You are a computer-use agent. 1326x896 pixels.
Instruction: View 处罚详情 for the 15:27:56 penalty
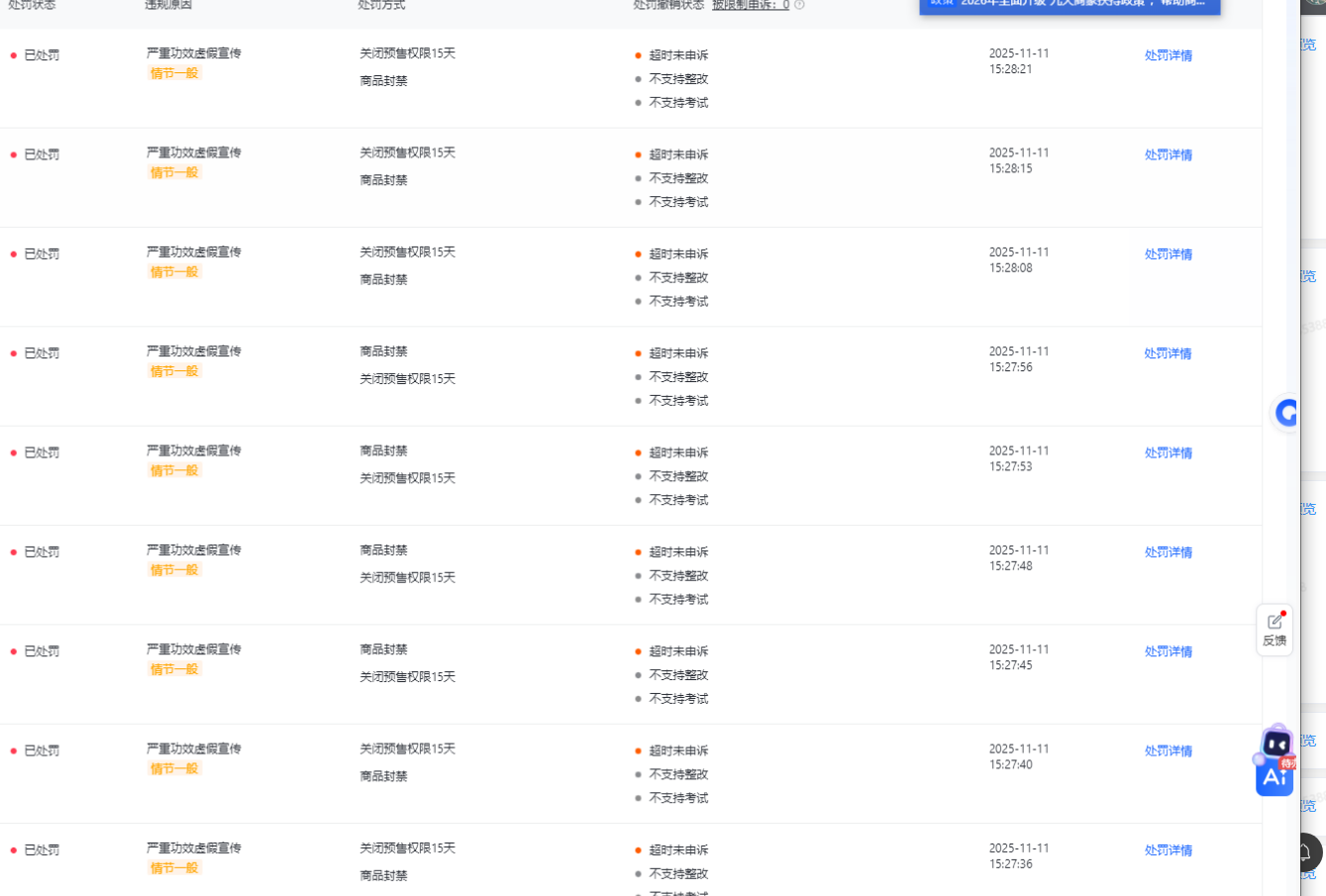pyautogui.click(x=1168, y=353)
